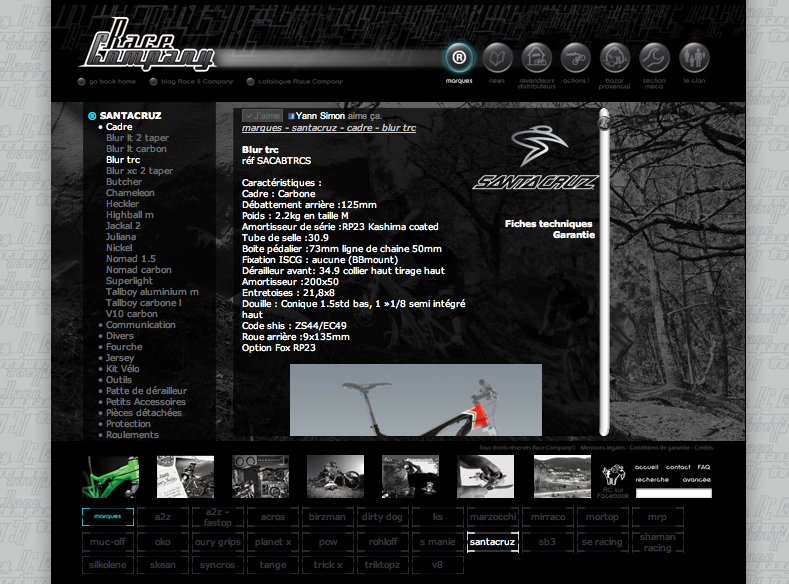The width and height of the screenshot is (789, 584).
Task: Expand the Communication category
Action: coord(140,325)
